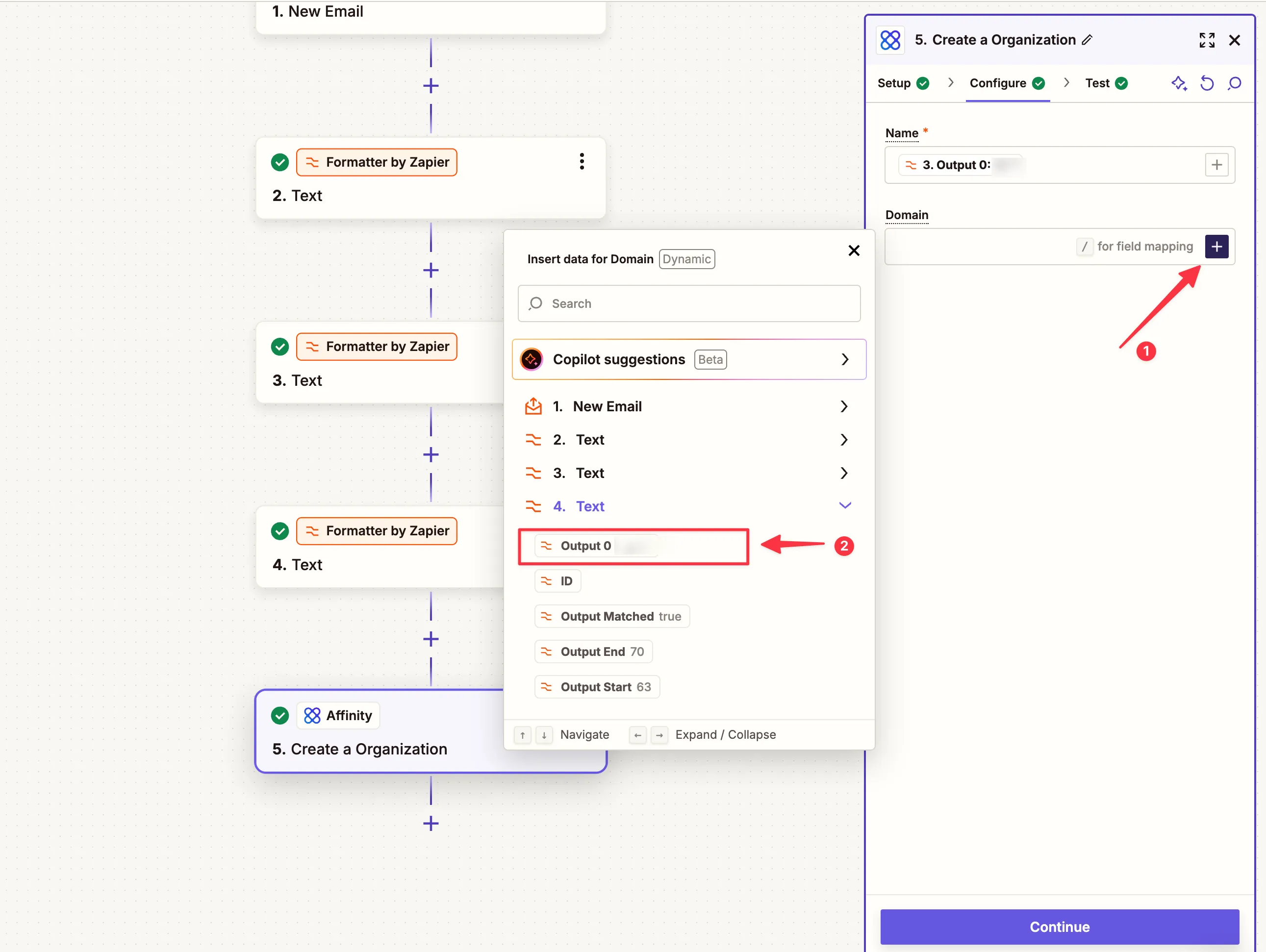Add a step below Create a Organization

pos(430,823)
